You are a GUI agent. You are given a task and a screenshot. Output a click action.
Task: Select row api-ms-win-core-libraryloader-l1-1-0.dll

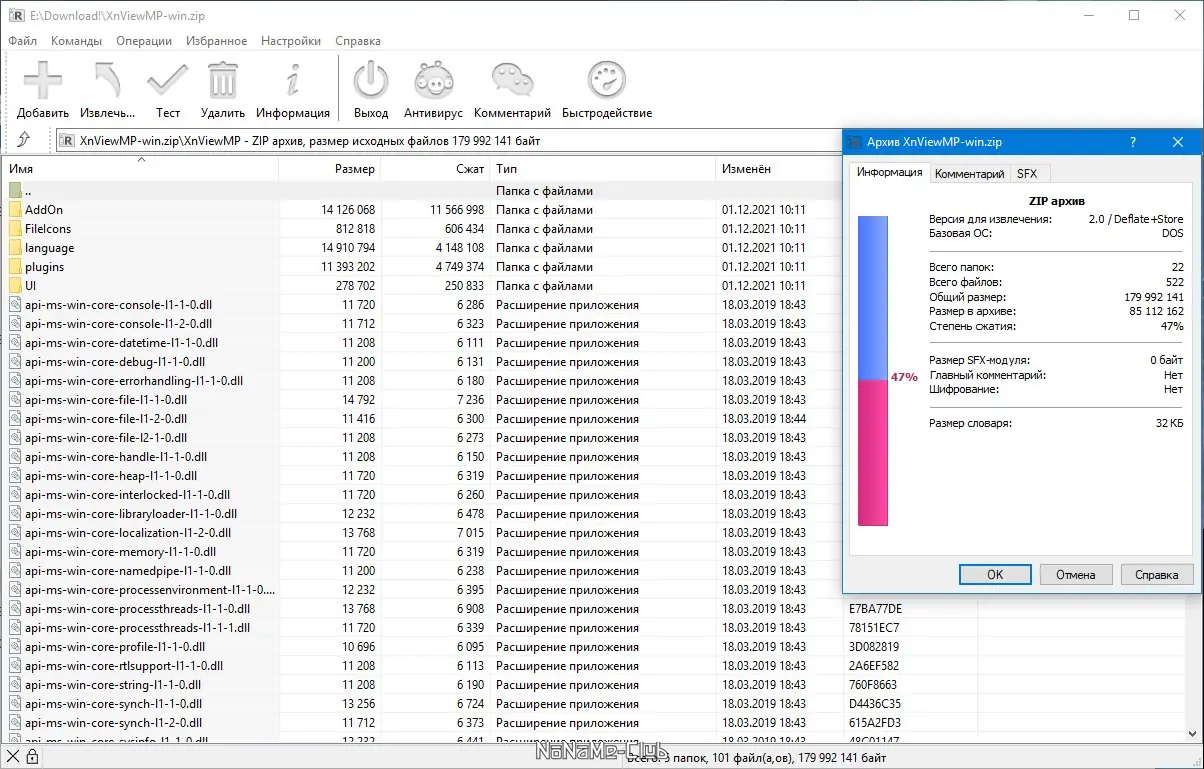tap(424, 514)
